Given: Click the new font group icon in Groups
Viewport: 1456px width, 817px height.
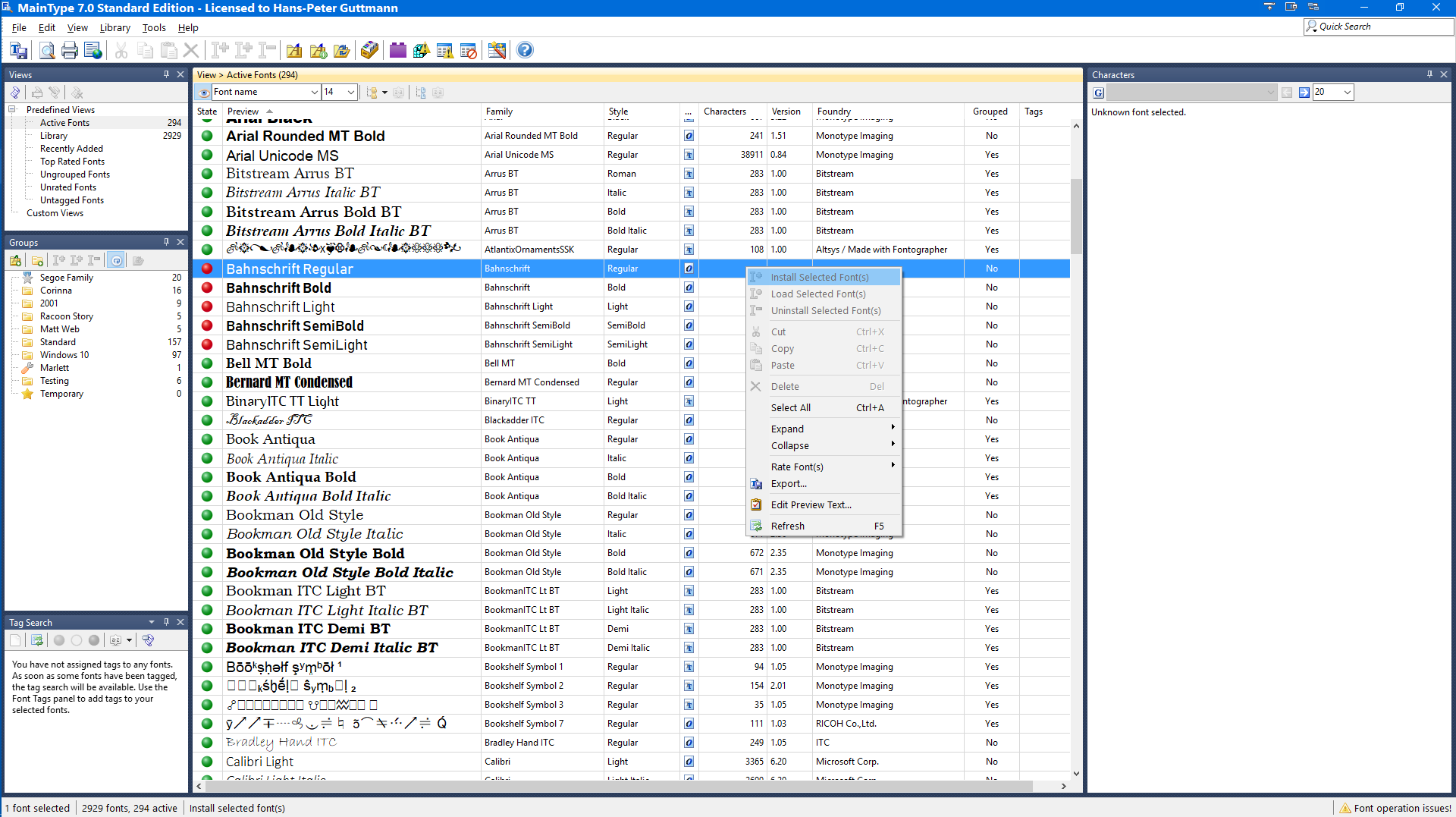Looking at the screenshot, I should [x=16, y=261].
